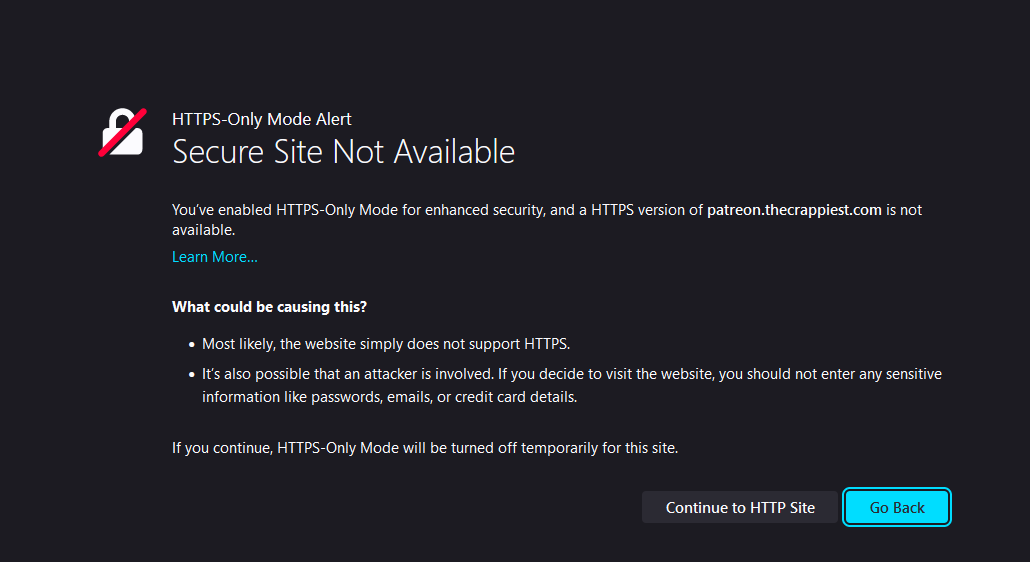Click the Secure Site Not Available heading
This screenshot has width=1030, height=562.
pyautogui.click(x=343, y=152)
